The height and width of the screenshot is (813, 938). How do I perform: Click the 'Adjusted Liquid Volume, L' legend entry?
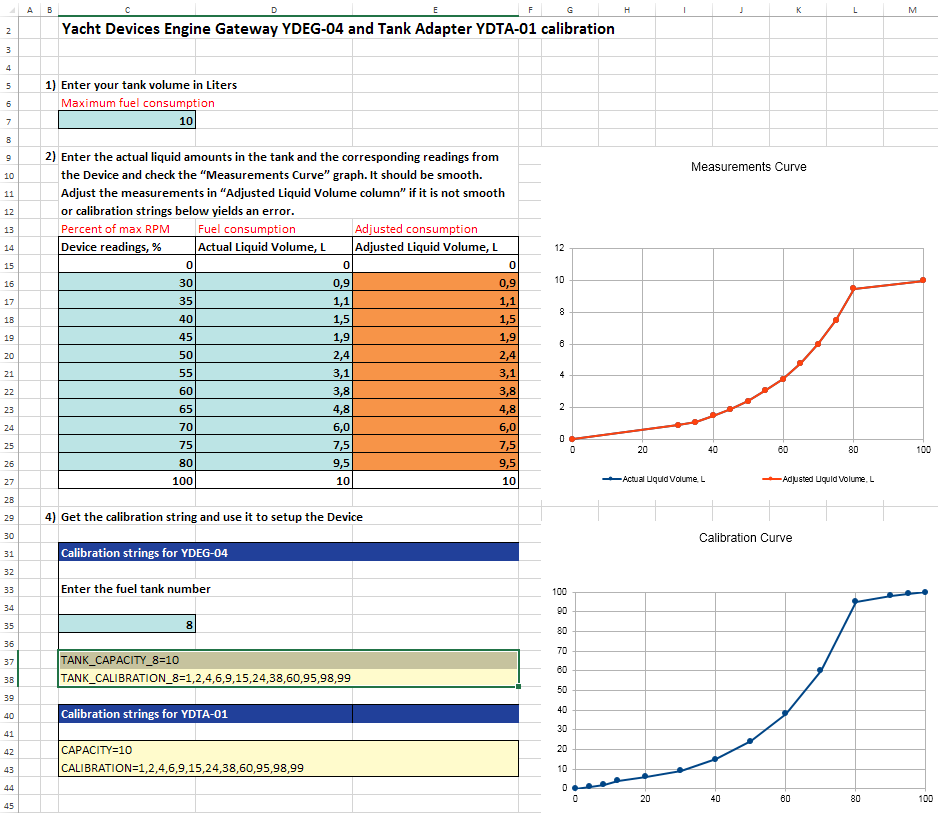click(x=818, y=479)
